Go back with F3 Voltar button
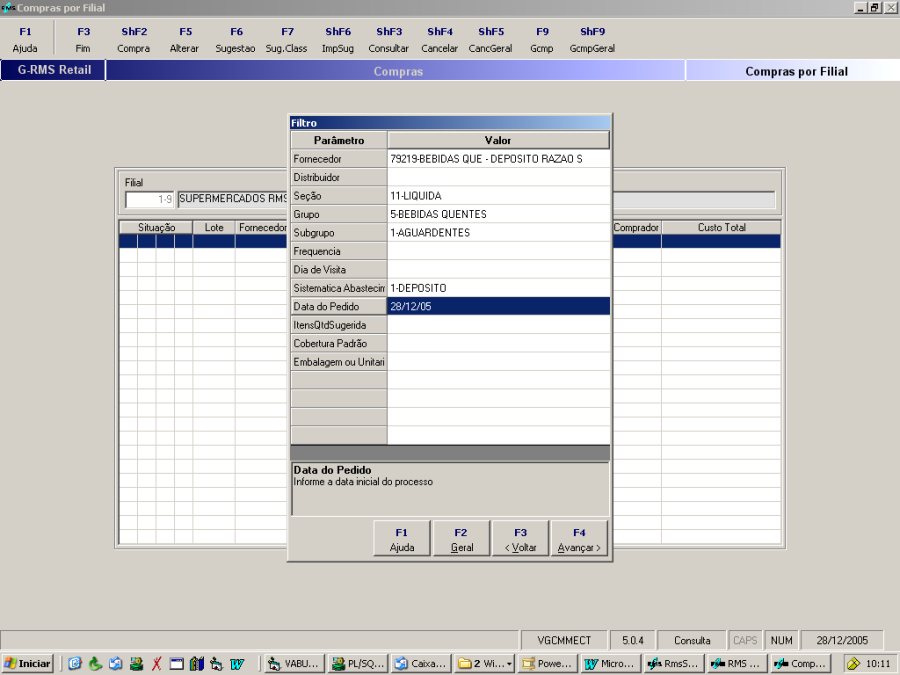 tap(521, 538)
